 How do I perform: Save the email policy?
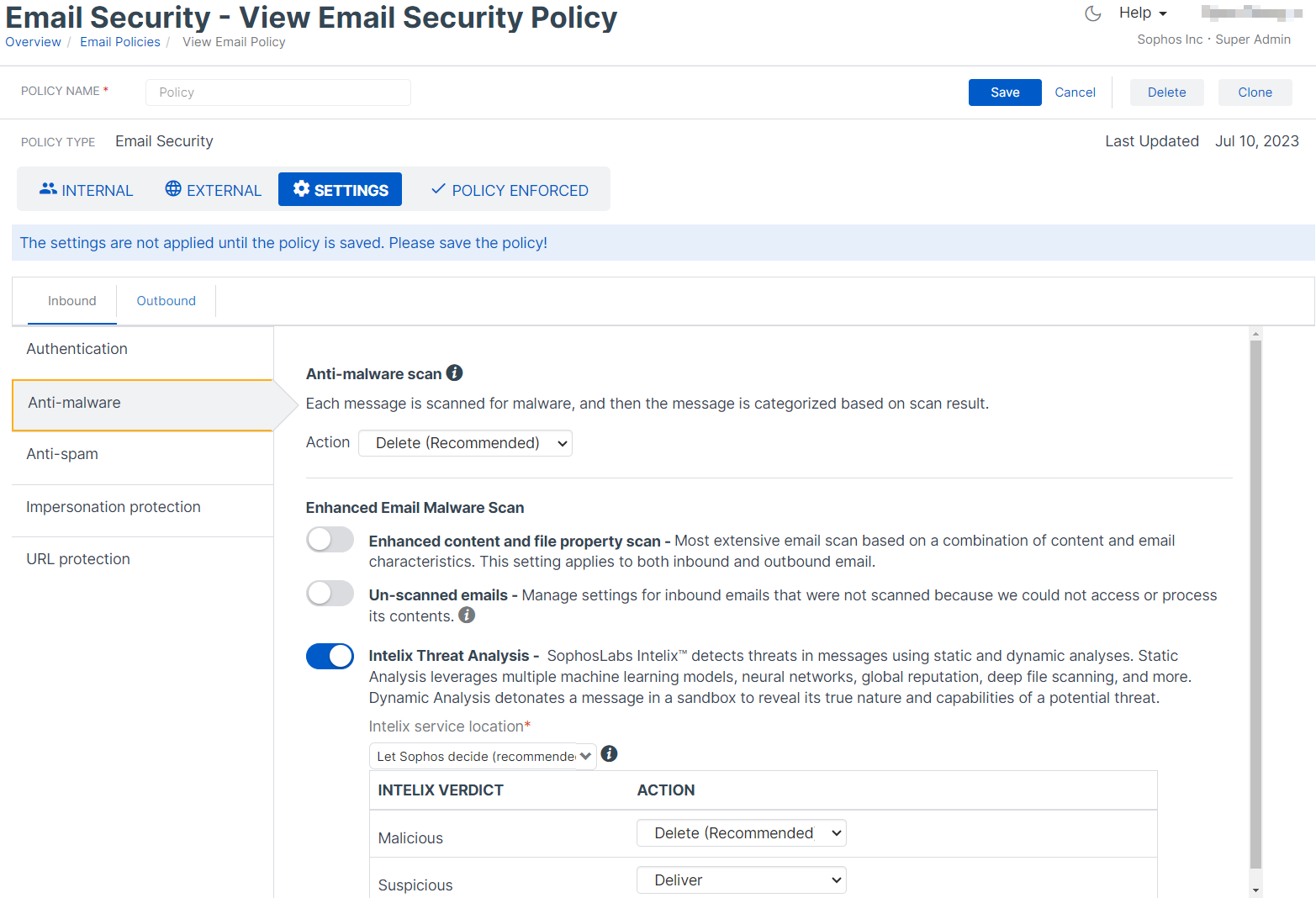[x=1004, y=92]
